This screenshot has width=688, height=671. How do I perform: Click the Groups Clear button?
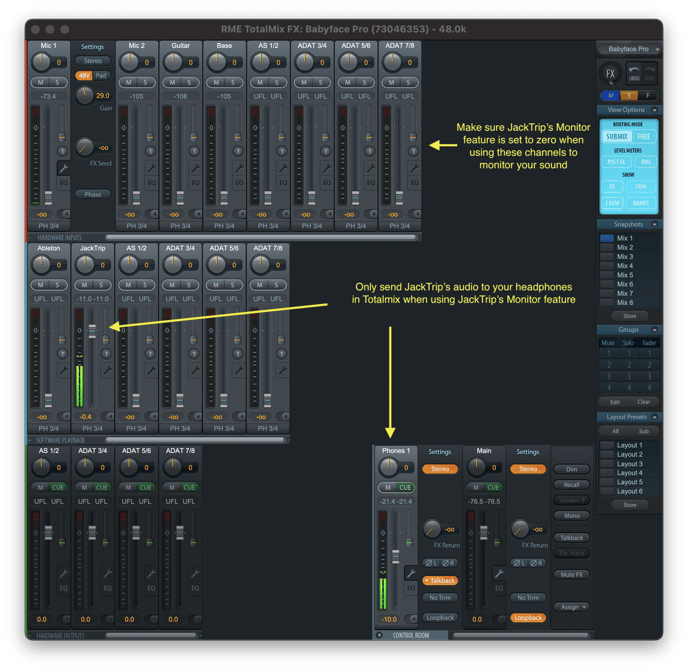coord(644,402)
